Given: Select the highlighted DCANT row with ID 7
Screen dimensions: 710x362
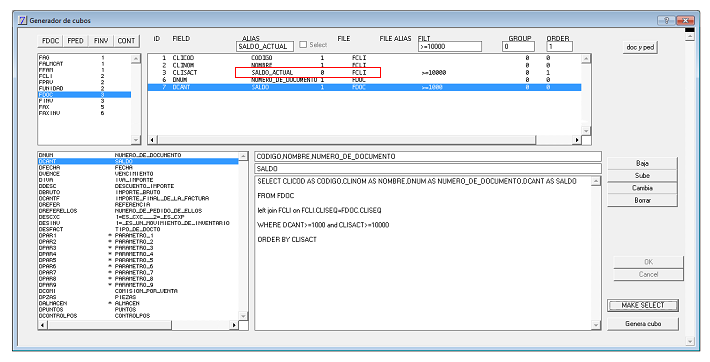Looking at the screenshot, I should [x=364, y=87].
